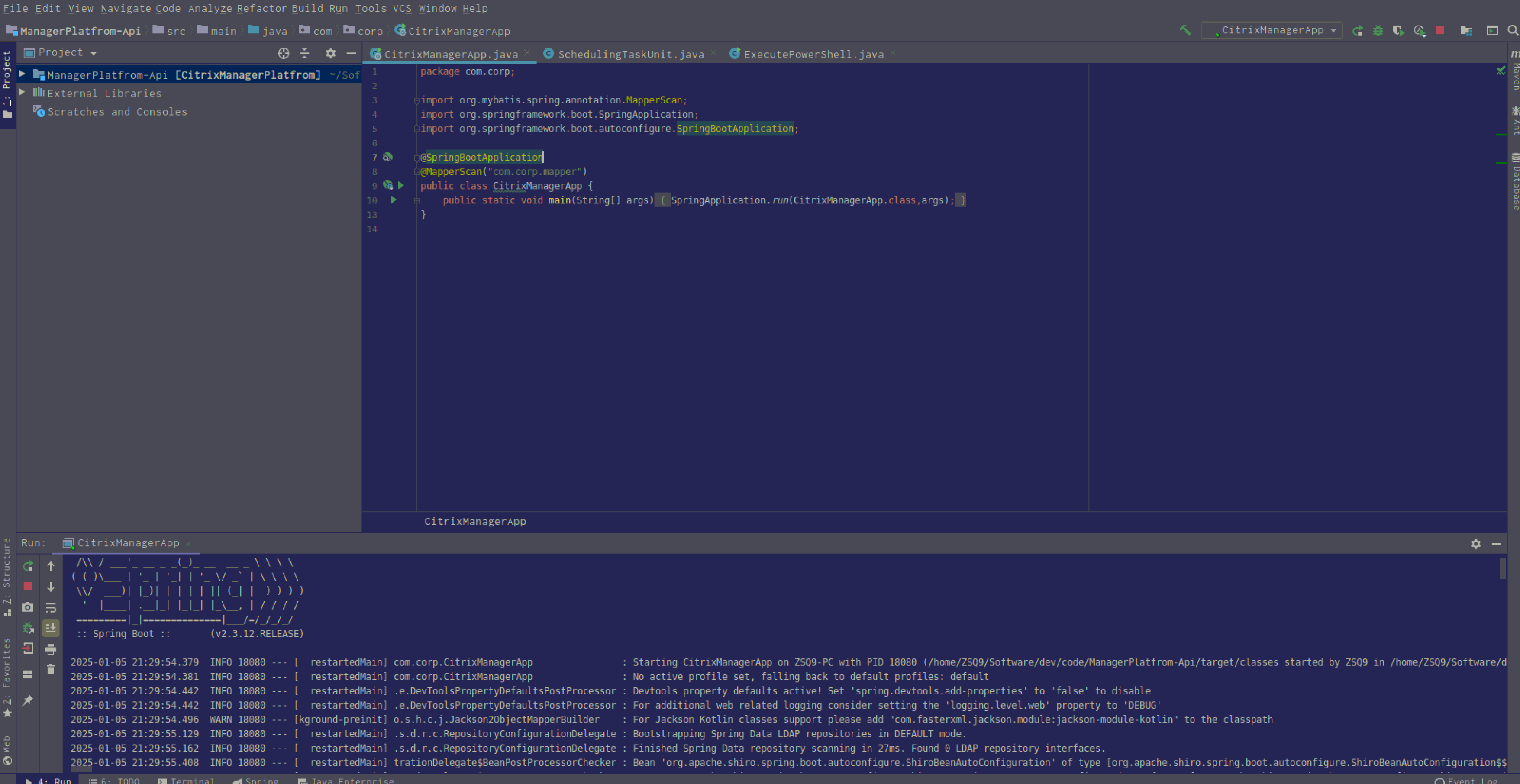Screen dimensions: 1520x784
Task: Clear console output with the trash icon
Action: [x=52, y=670]
